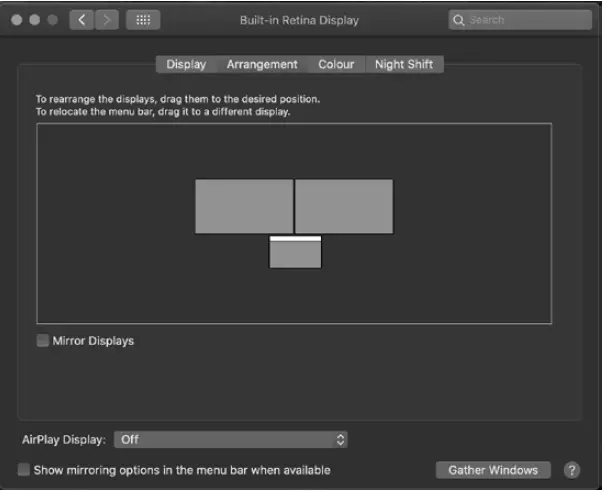Click the Gather Windows button

pyautogui.click(x=493, y=470)
